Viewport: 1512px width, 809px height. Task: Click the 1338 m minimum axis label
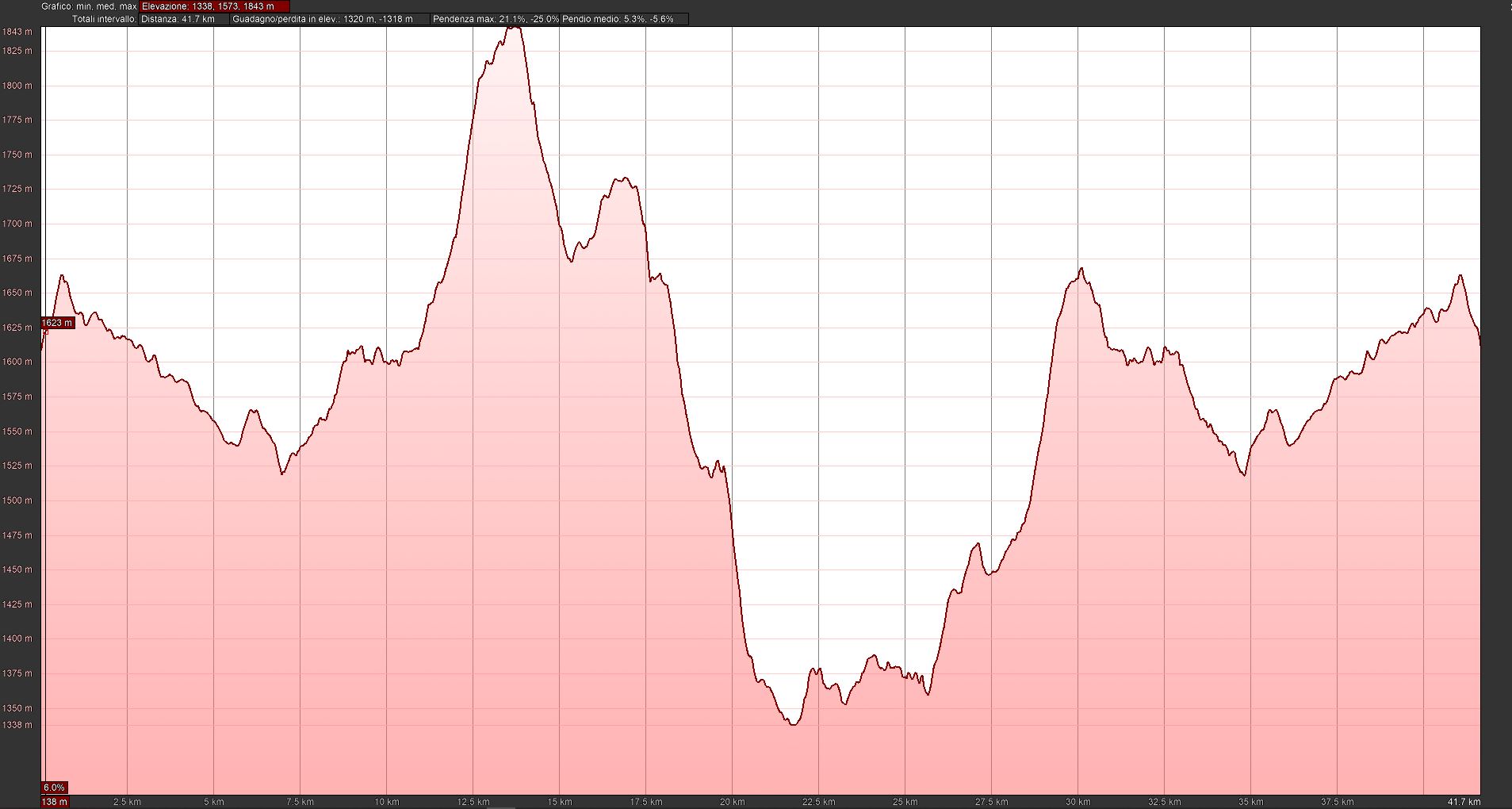point(17,725)
